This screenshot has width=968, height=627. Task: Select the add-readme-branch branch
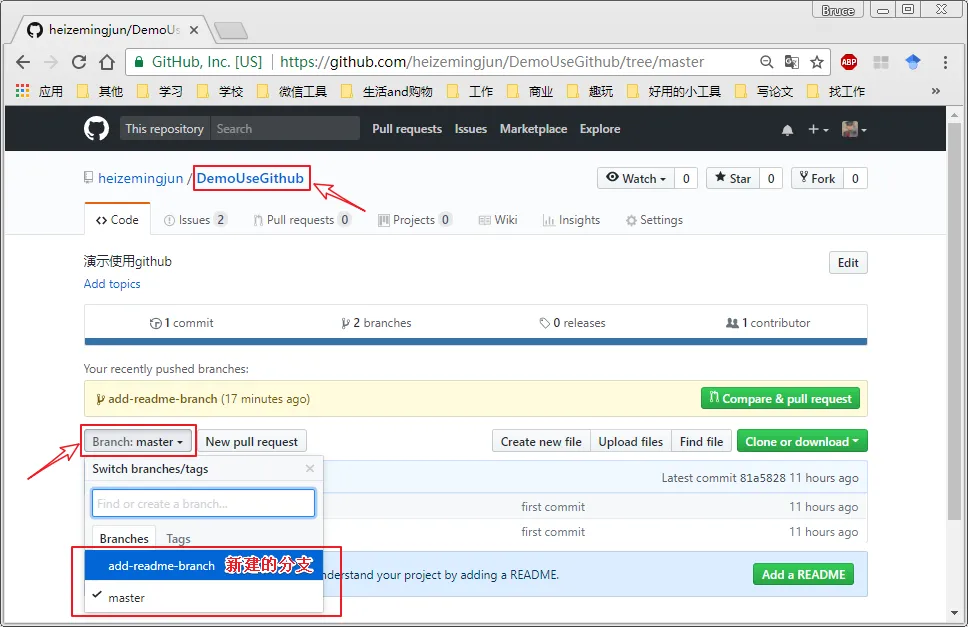(x=162, y=566)
